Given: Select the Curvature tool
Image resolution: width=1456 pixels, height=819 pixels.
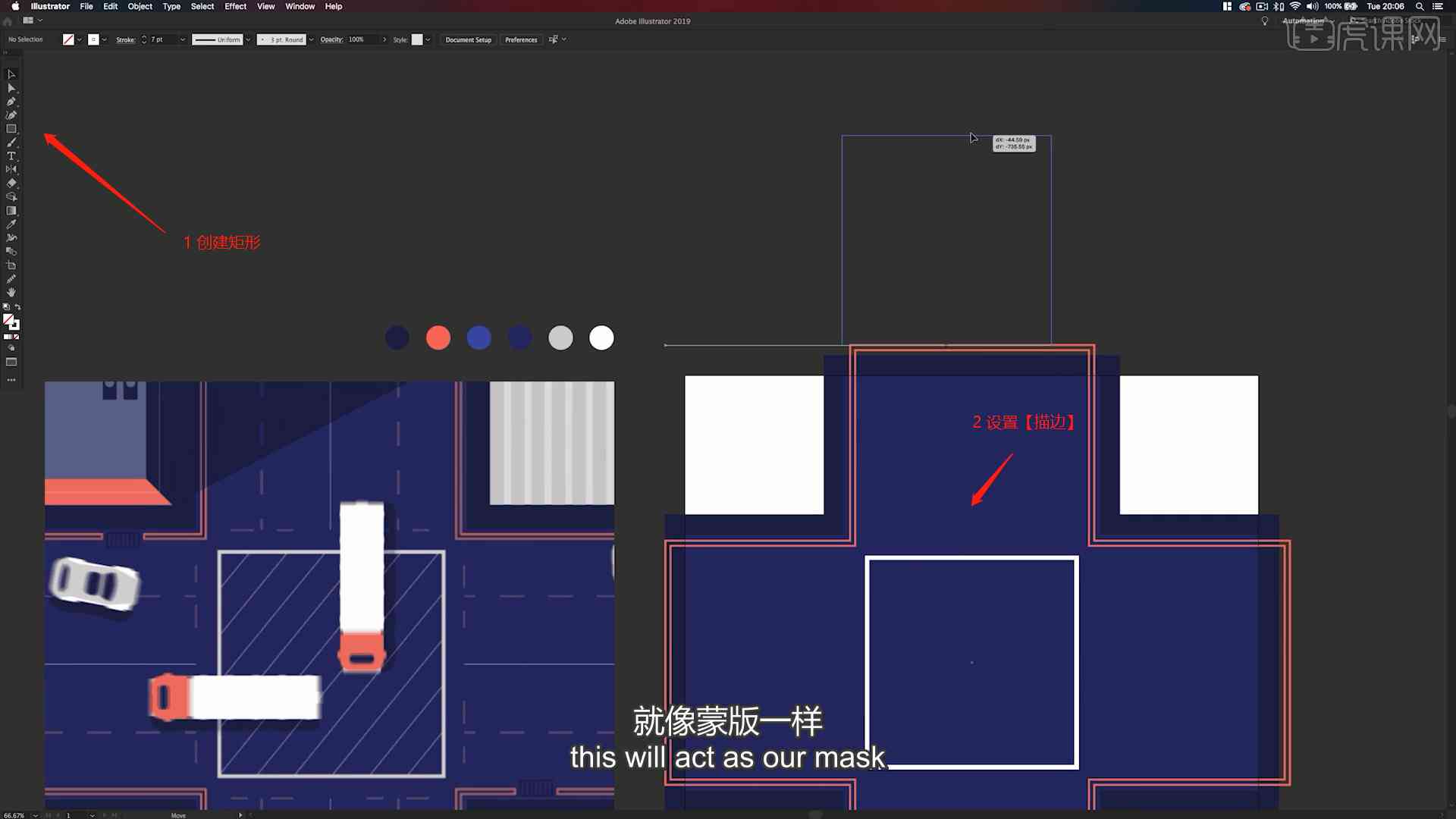Looking at the screenshot, I should point(11,115).
